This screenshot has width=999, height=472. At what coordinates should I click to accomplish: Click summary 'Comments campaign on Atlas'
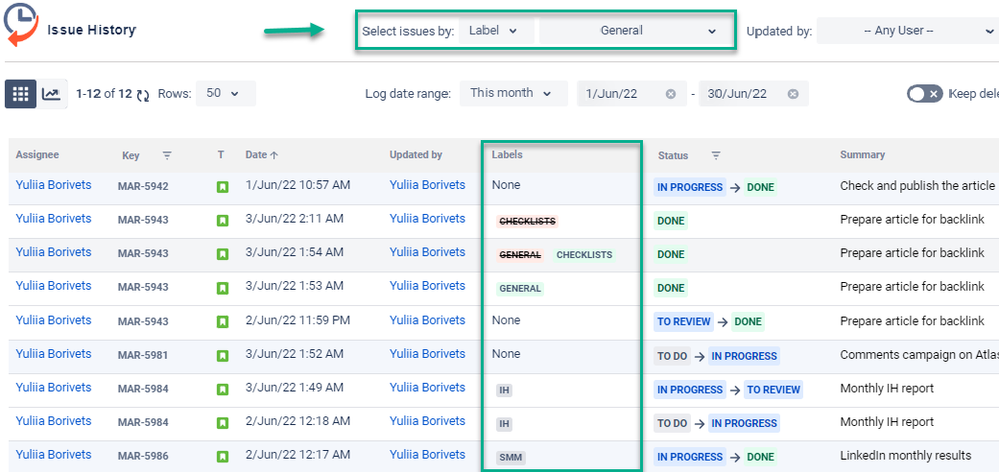point(919,354)
